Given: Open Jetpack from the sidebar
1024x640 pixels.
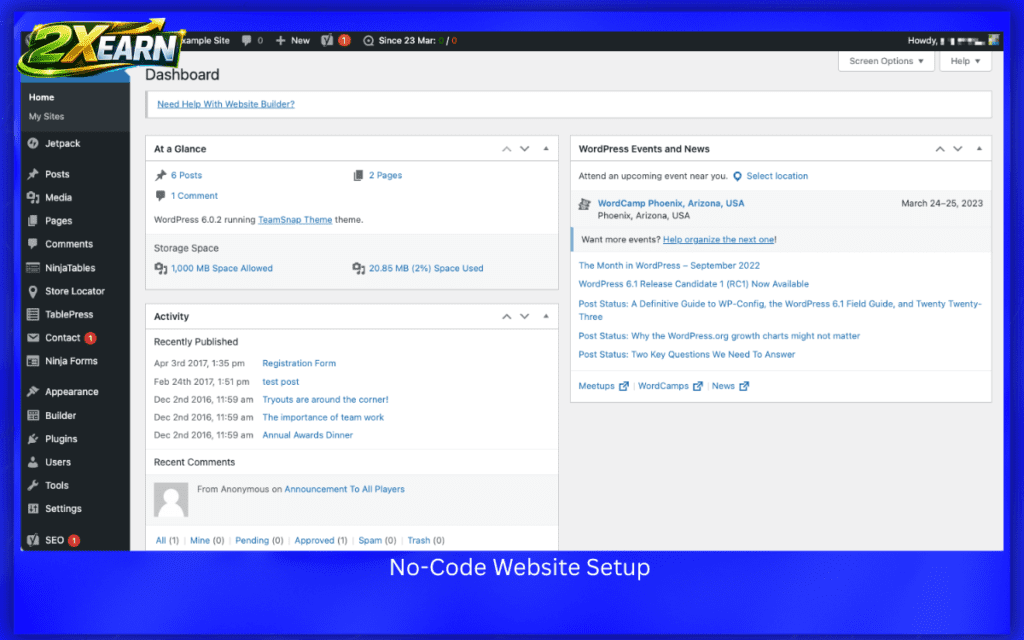Looking at the screenshot, I should pyautogui.click(x=32, y=143).
